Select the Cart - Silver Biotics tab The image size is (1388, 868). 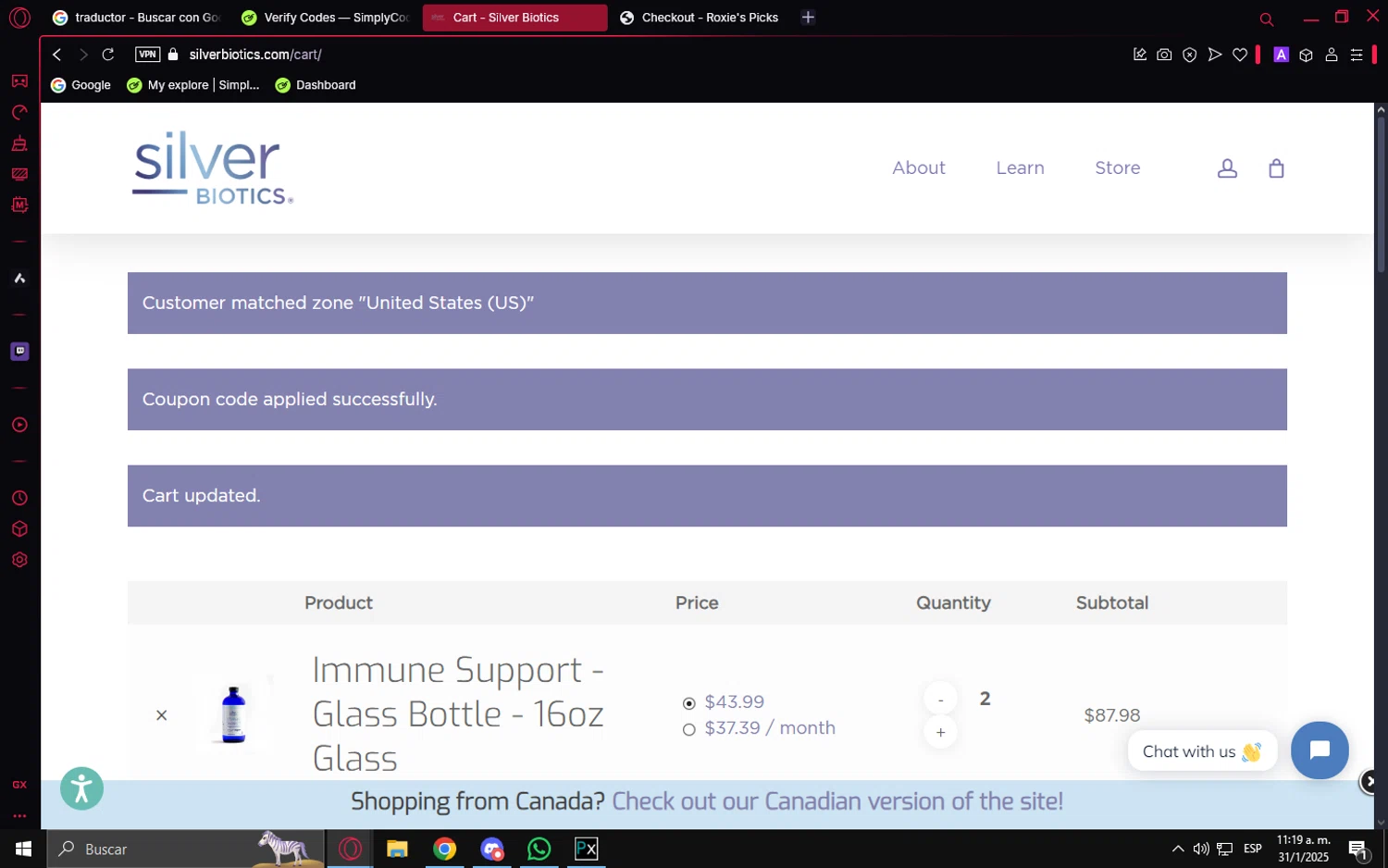[514, 18]
